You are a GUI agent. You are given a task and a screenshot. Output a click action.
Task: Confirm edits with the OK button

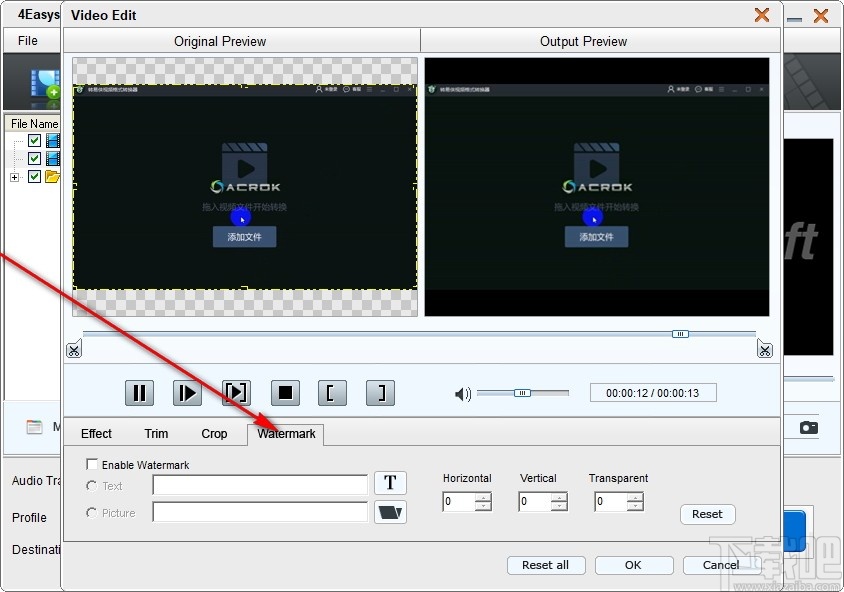pyautogui.click(x=633, y=565)
